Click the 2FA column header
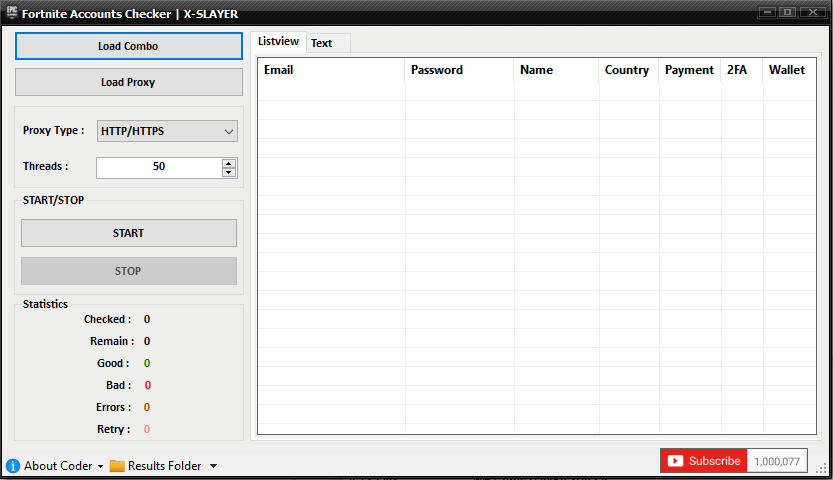 coord(742,70)
